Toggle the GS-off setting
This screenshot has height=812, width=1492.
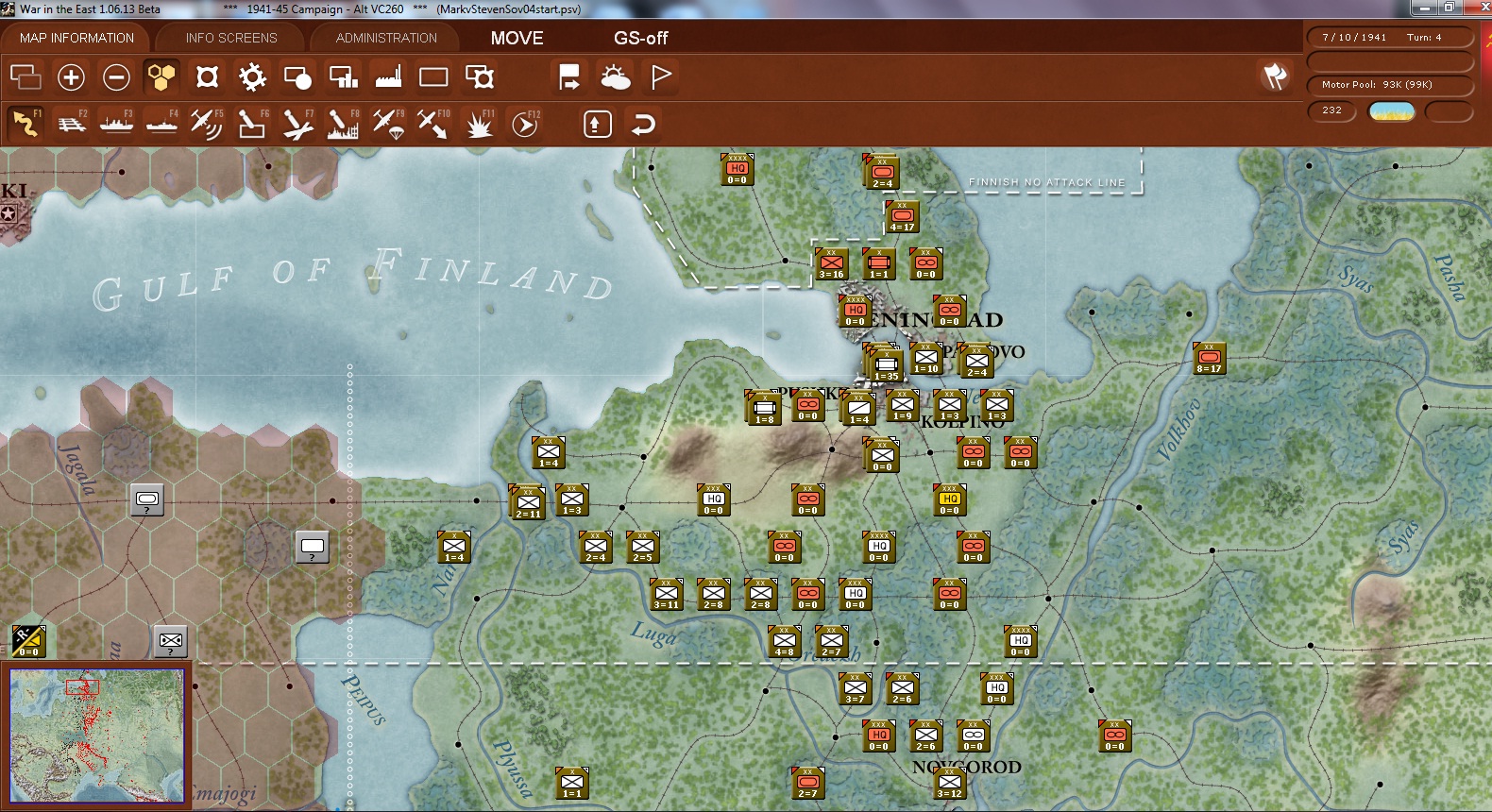click(x=640, y=38)
